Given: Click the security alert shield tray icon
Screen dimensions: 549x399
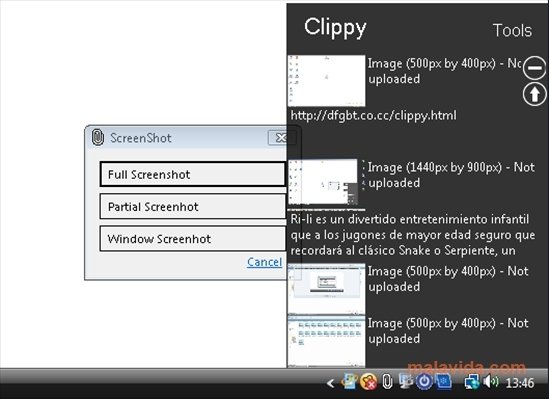Looking at the screenshot, I should (369, 382).
